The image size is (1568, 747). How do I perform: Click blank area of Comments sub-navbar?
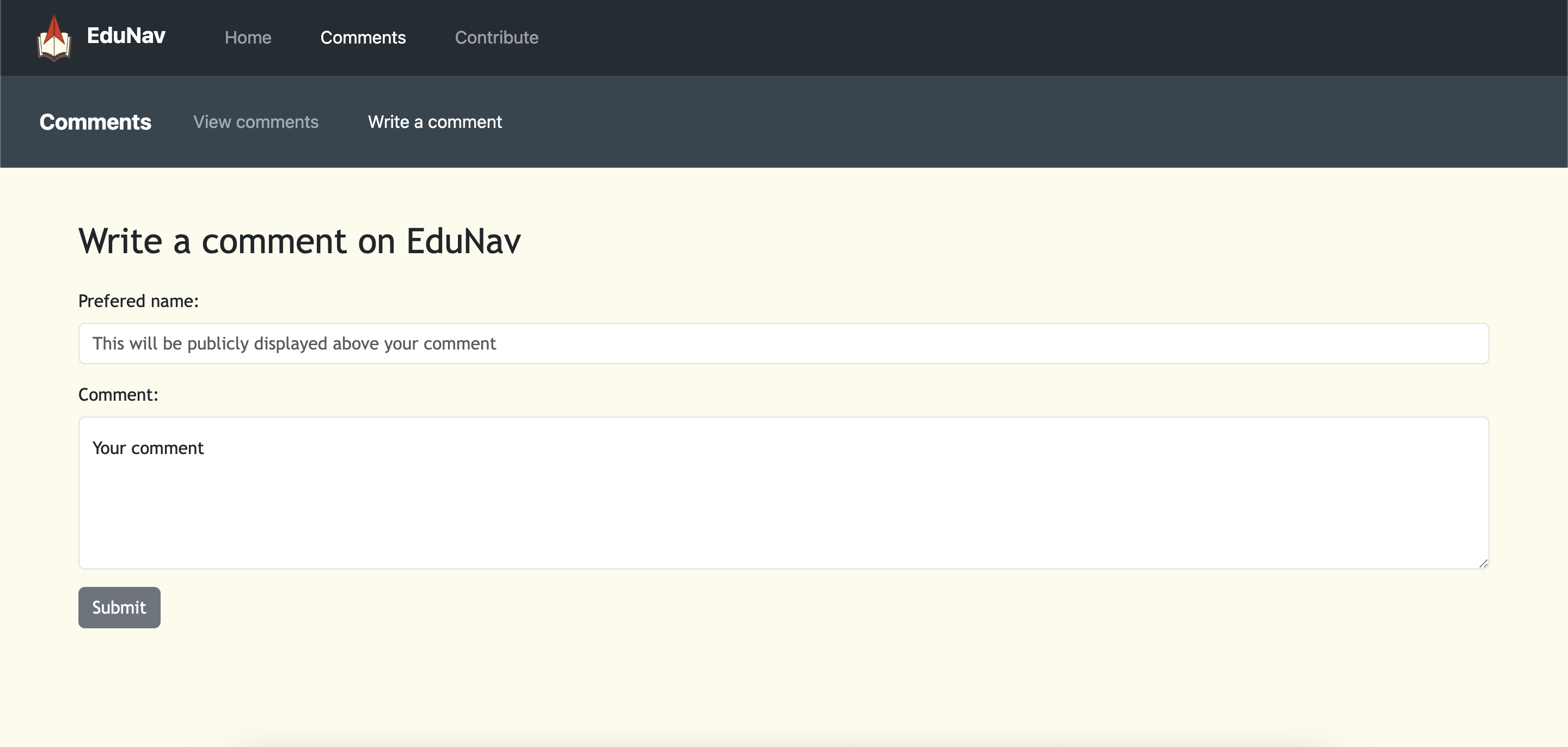[x=1035, y=122]
